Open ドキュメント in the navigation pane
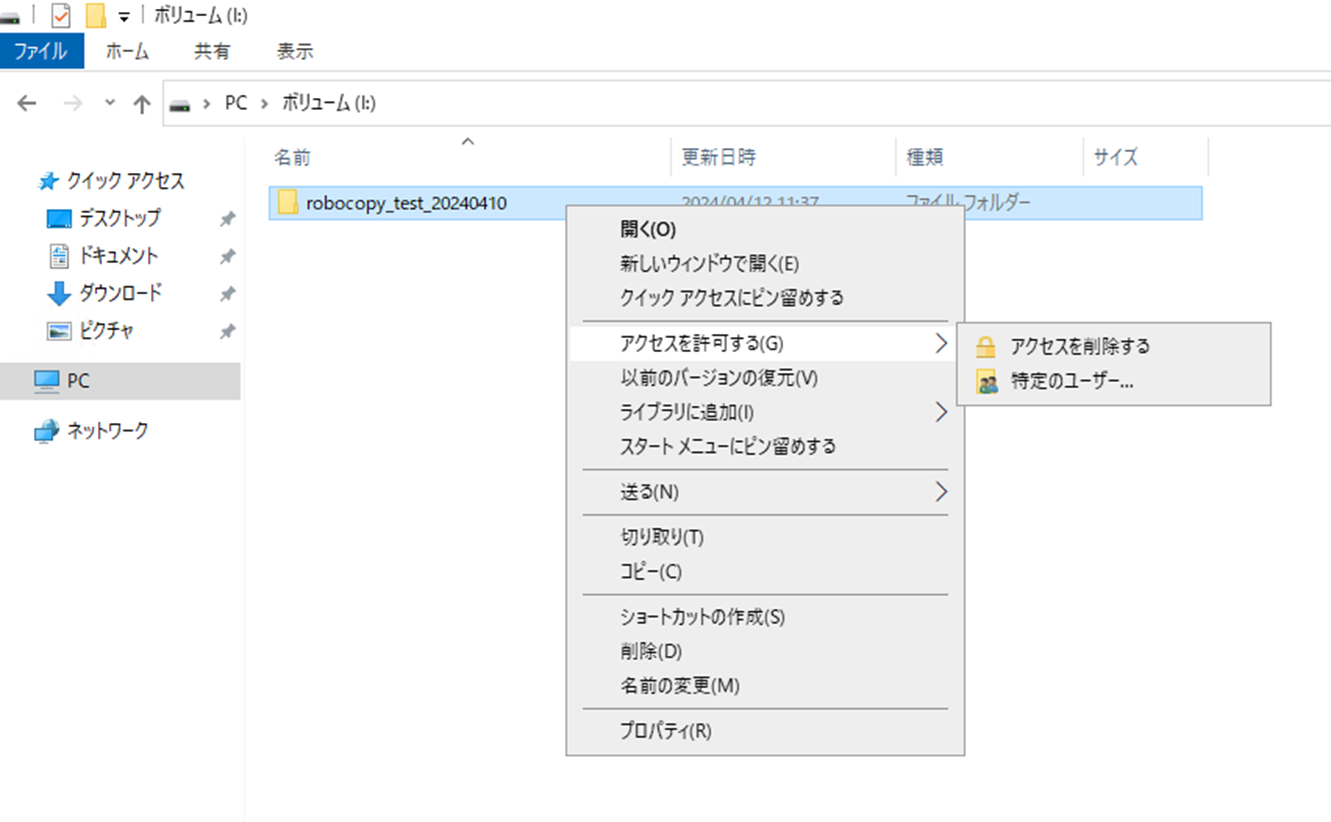Screen dimensions: 1331x822 click(119, 256)
